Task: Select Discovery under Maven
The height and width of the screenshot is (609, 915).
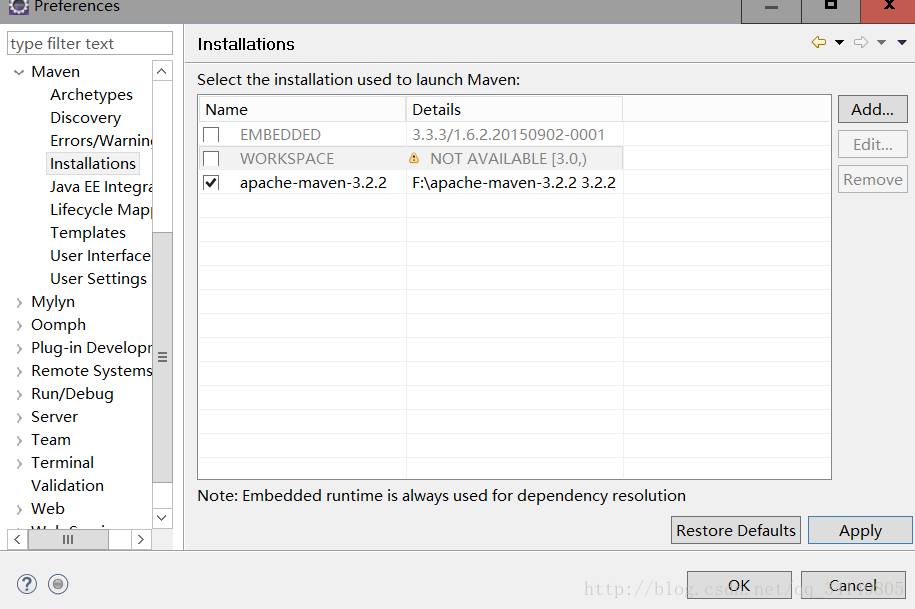Action: pos(85,118)
